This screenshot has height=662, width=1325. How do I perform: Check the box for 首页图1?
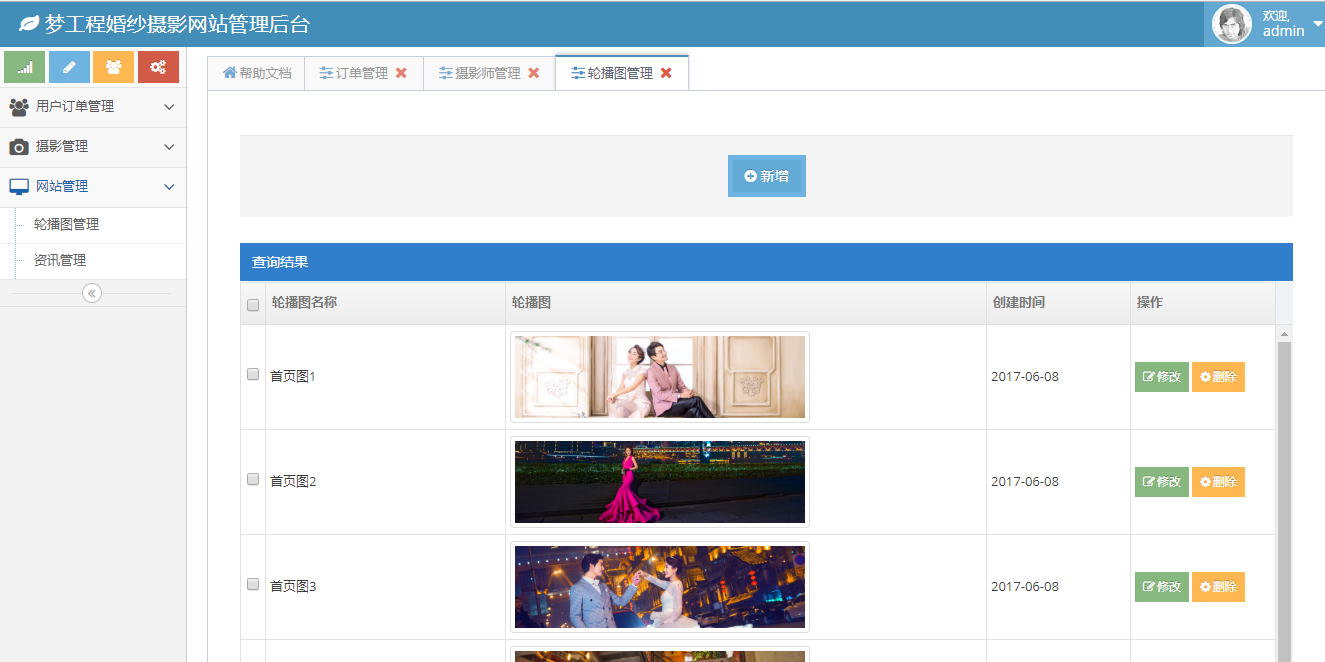253,374
